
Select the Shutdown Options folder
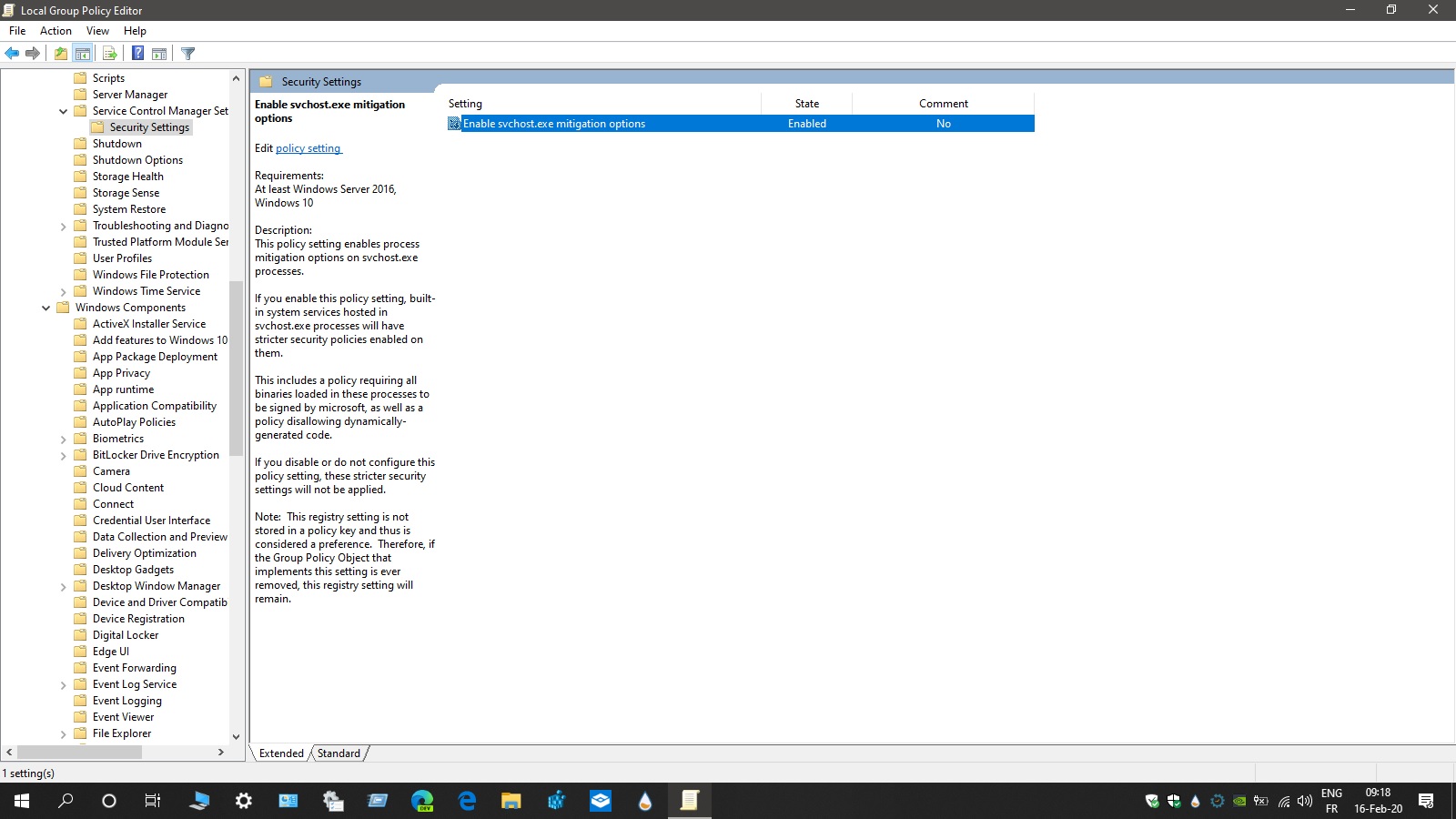click(137, 160)
